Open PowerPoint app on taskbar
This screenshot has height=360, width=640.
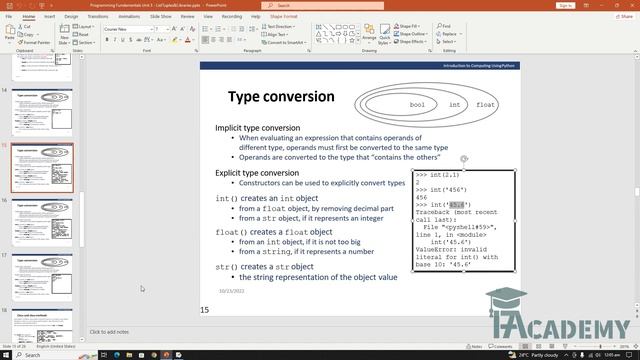click(x=166, y=355)
